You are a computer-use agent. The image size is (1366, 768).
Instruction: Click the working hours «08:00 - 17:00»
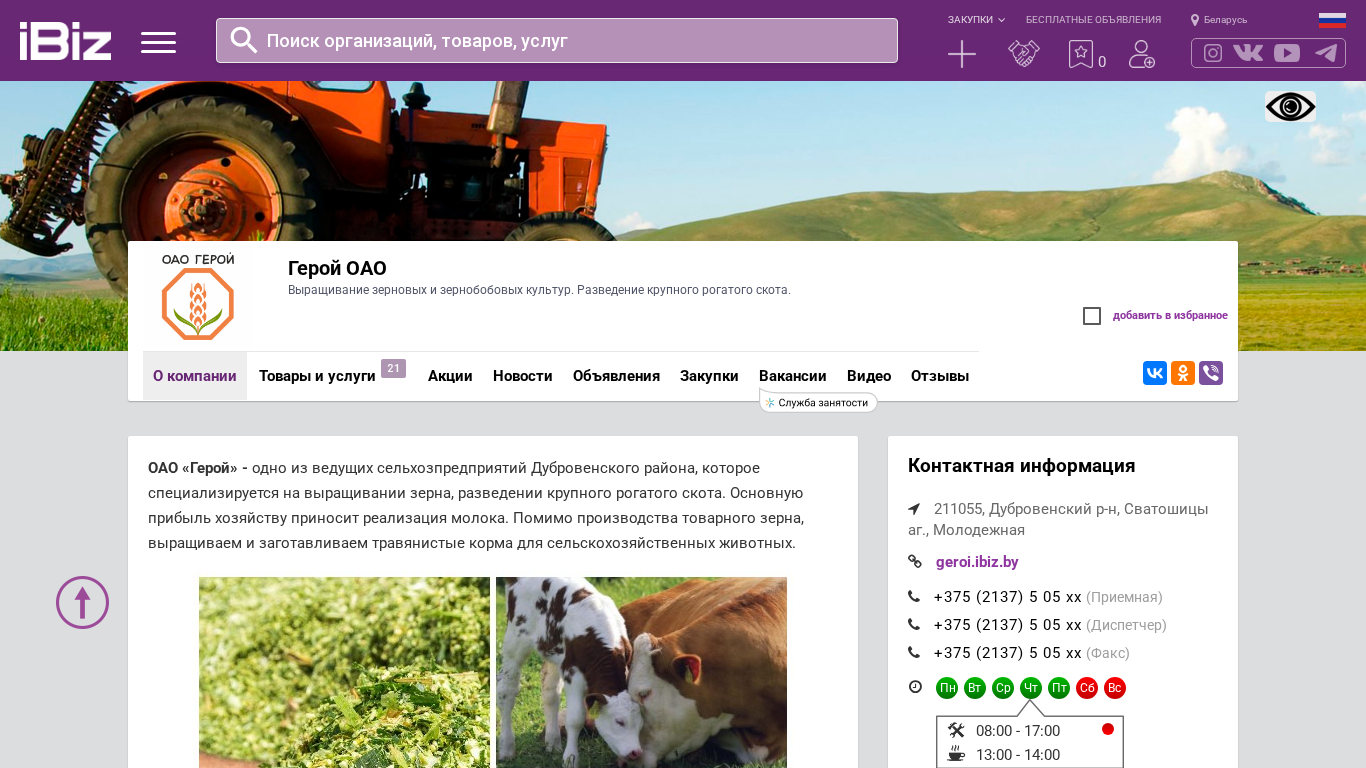[1018, 731]
